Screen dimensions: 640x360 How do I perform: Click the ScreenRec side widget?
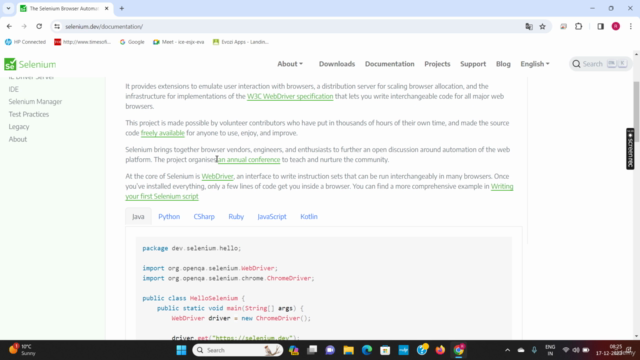tap(630, 149)
